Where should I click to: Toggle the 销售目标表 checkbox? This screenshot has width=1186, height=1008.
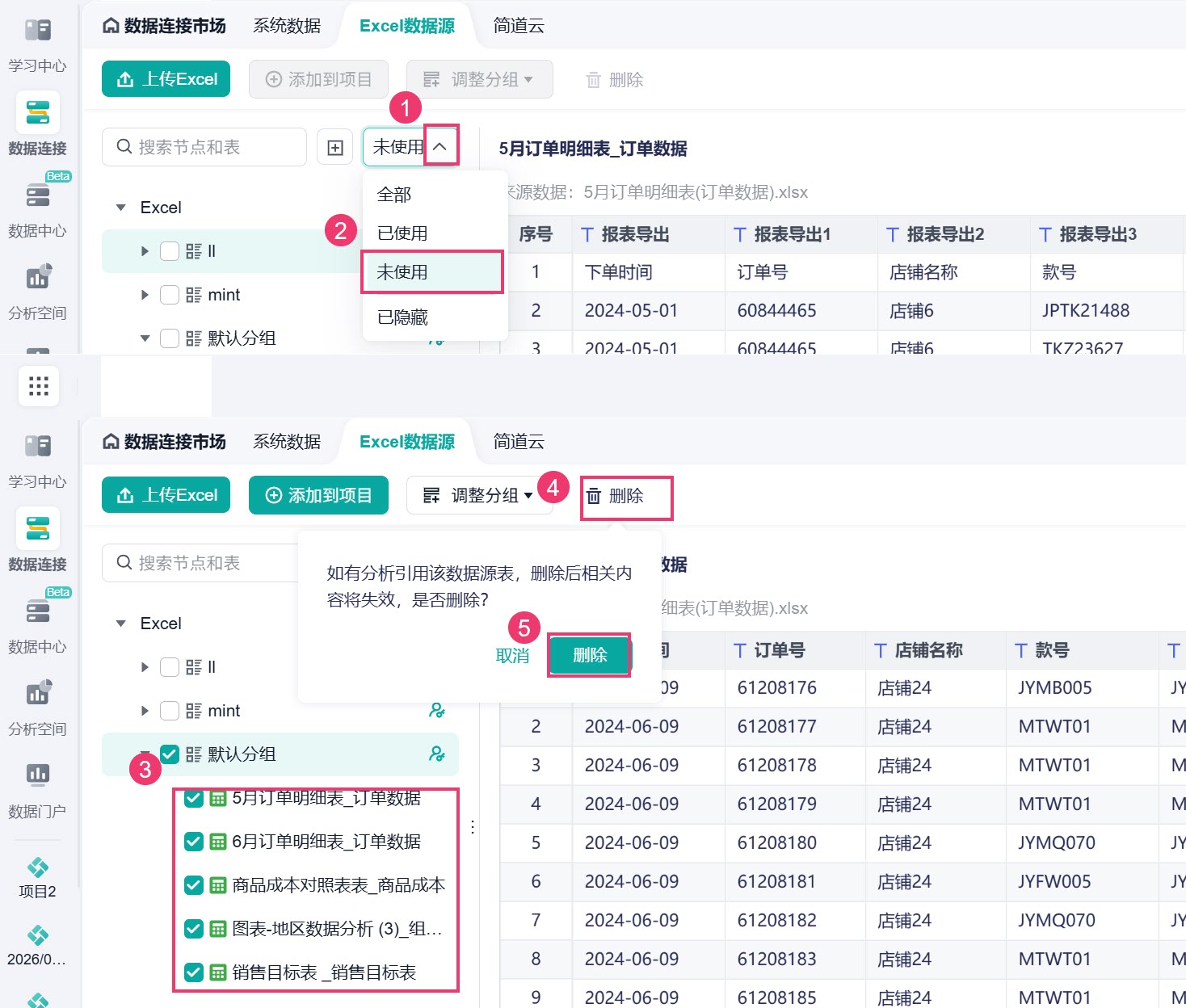click(194, 972)
